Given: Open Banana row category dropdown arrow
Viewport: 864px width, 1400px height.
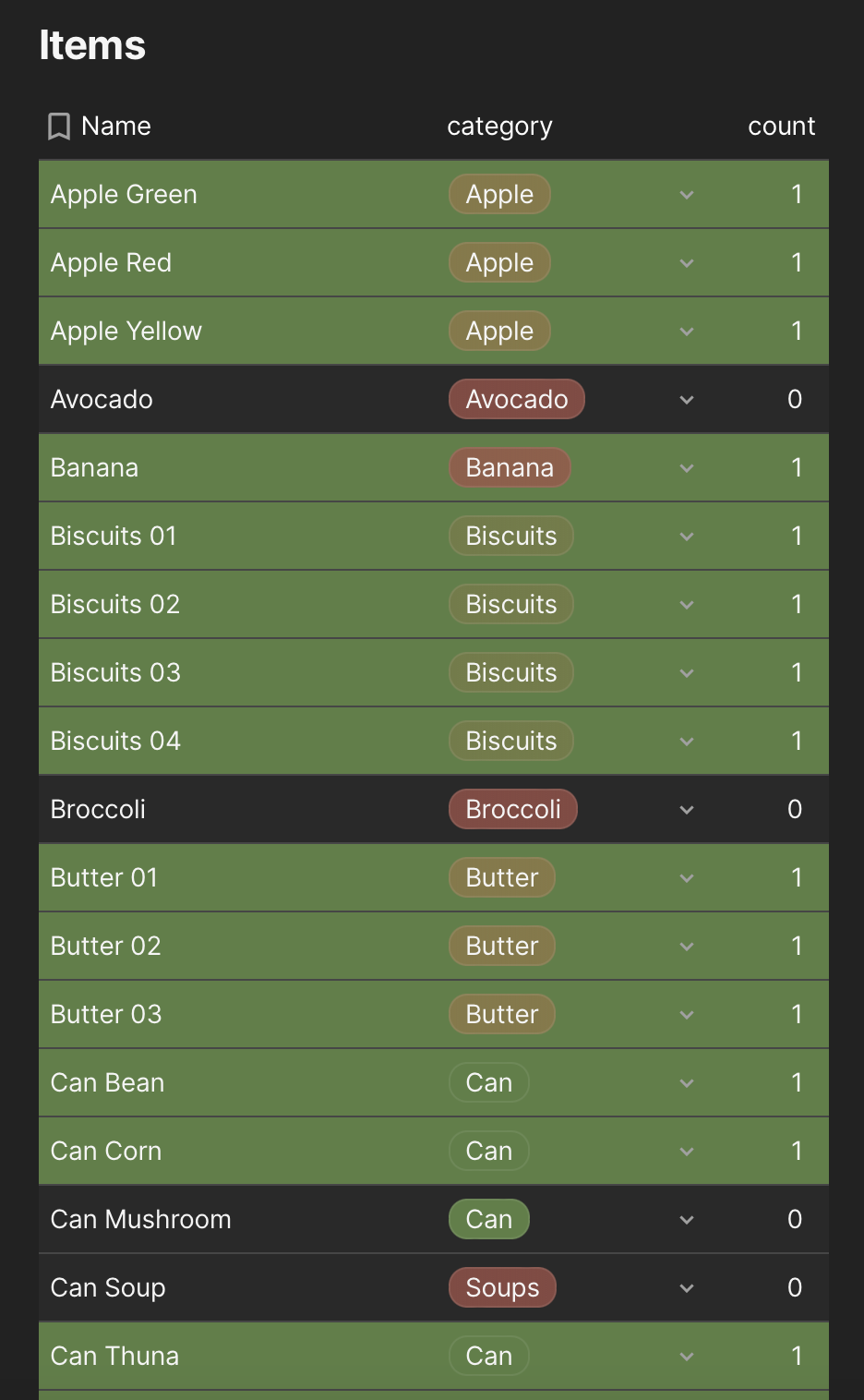Looking at the screenshot, I should 687,468.
